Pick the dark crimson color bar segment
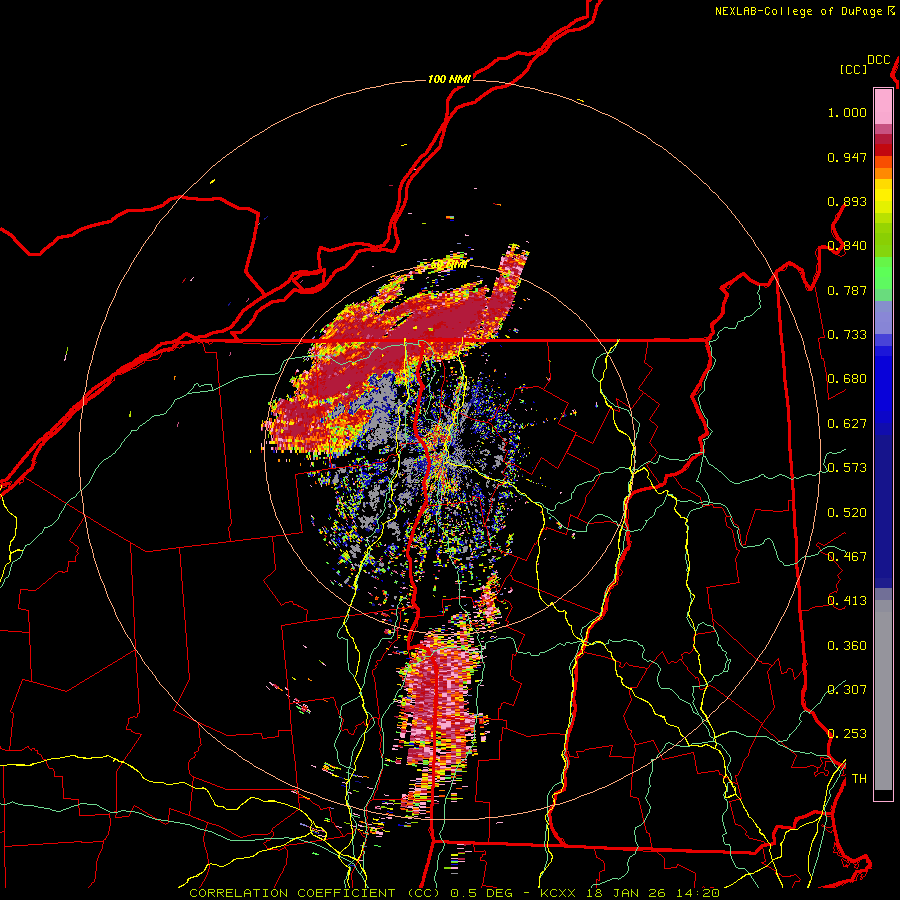The width and height of the screenshot is (900, 900). point(883,139)
